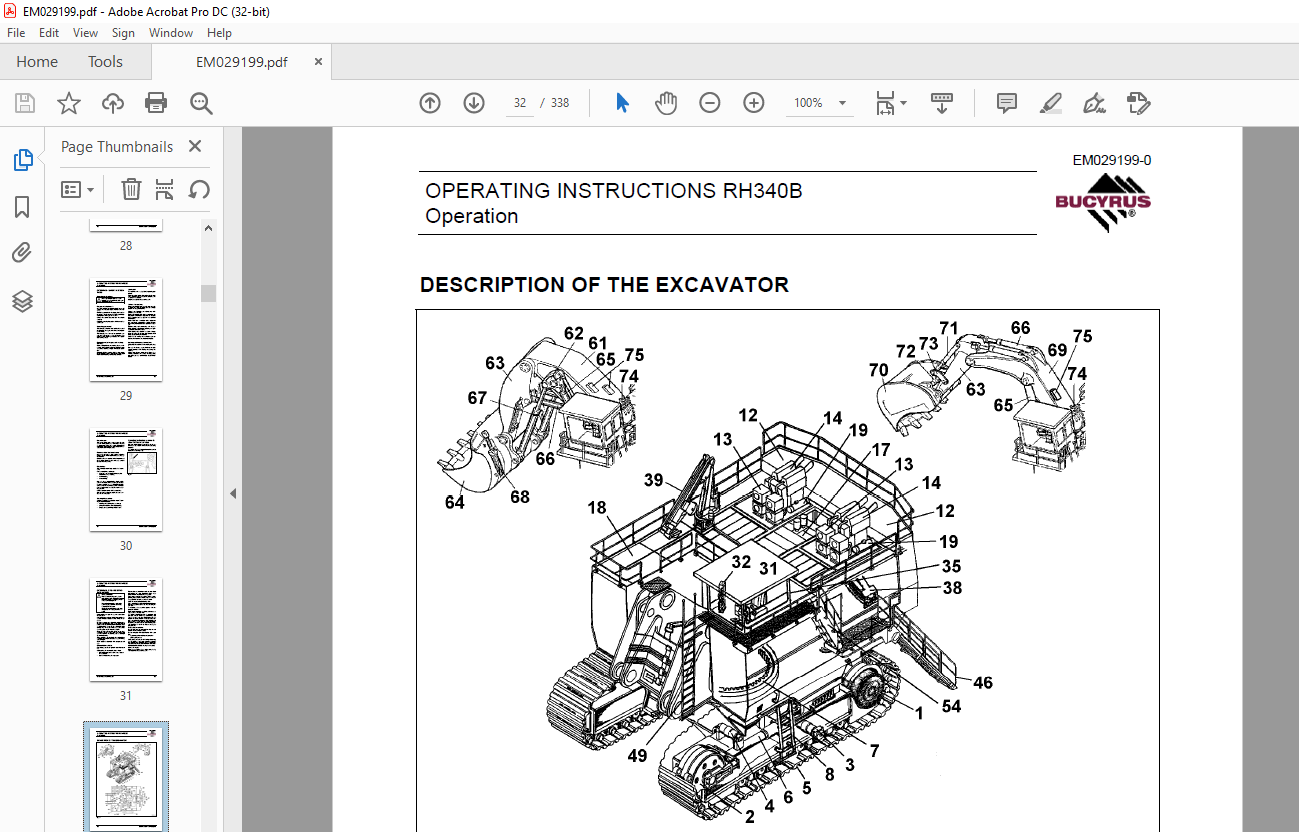This screenshot has height=832, width=1299.
Task: Click the thumbnails scroll up arrow
Action: click(208, 228)
